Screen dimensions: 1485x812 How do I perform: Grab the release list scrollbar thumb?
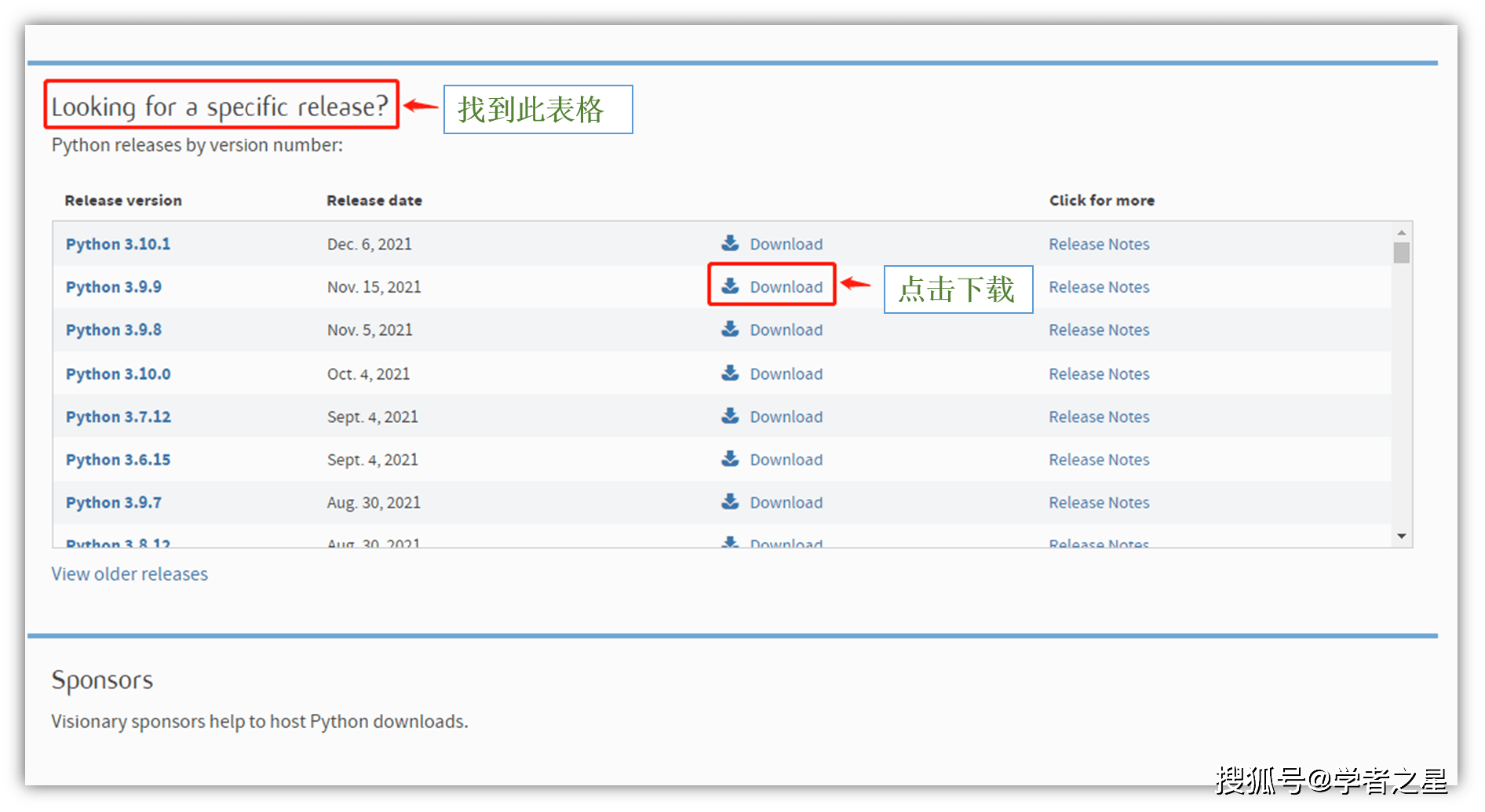coord(1401,253)
